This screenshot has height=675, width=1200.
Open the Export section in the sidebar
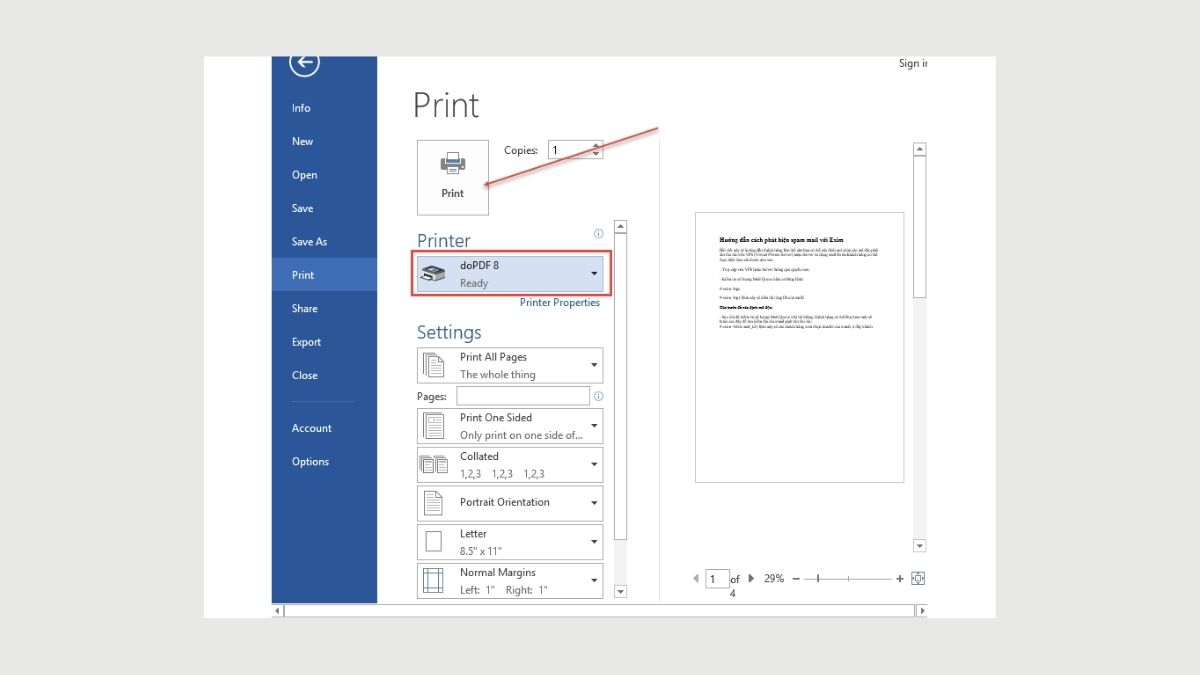point(305,341)
